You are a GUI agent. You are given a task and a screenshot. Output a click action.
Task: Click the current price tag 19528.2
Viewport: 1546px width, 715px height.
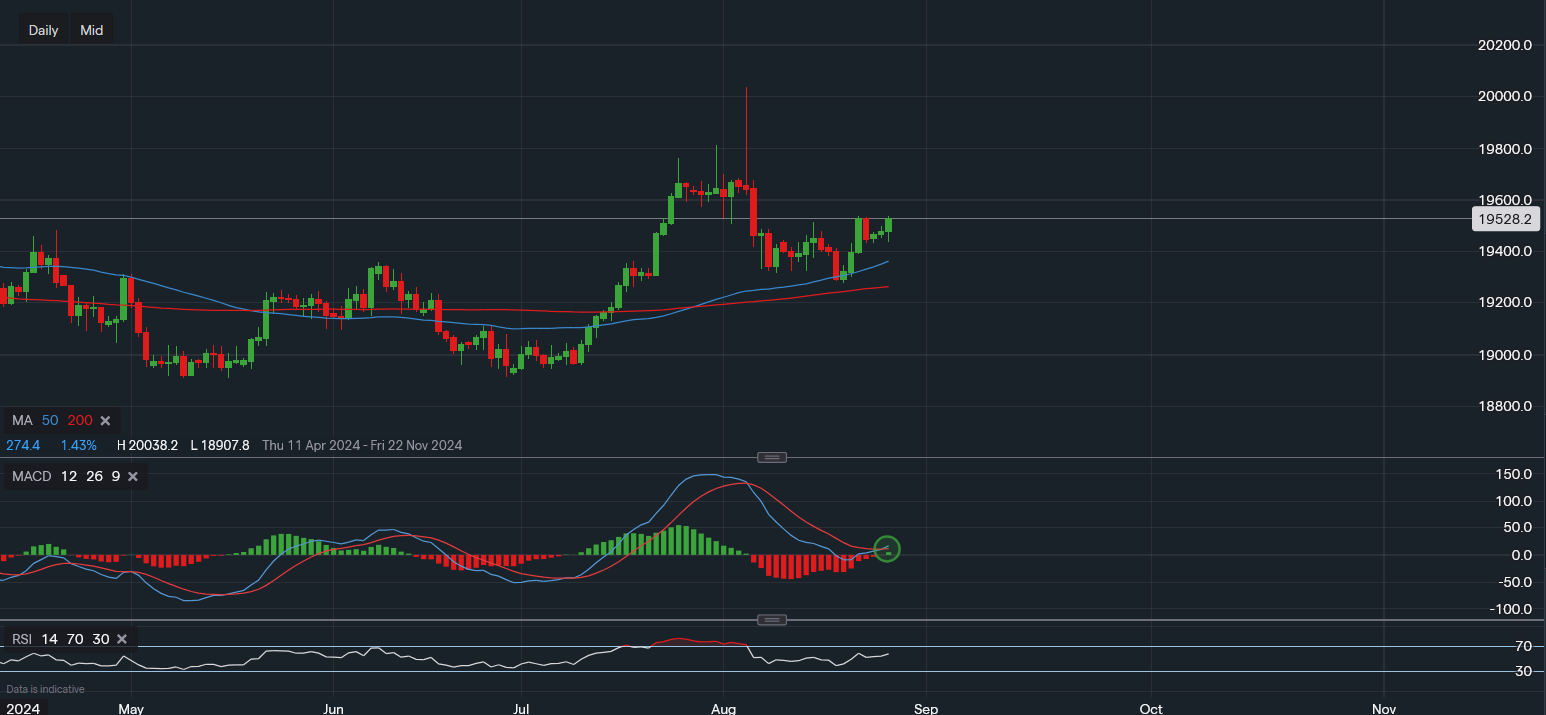(x=1505, y=219)
